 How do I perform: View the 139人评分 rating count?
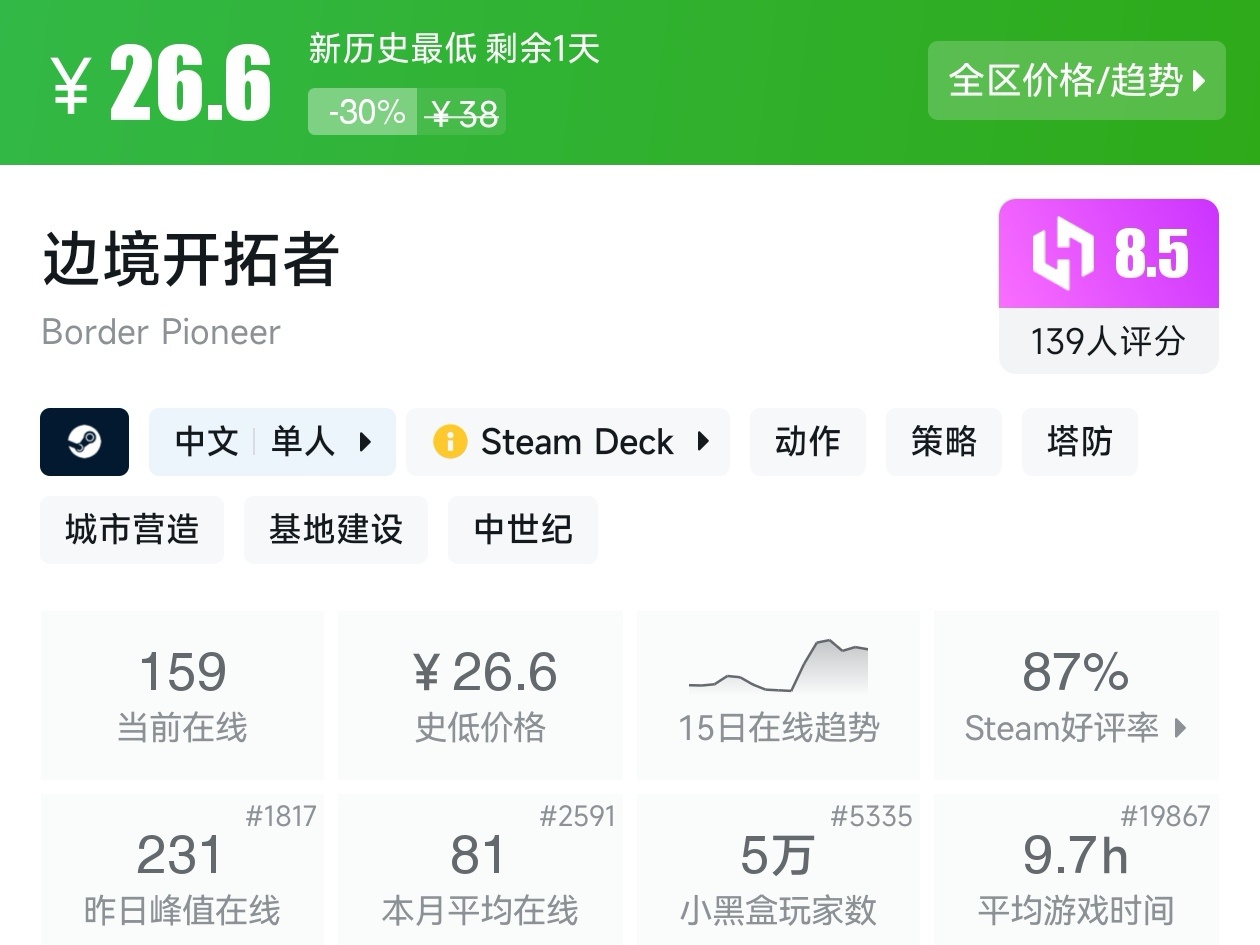(1108, 342)
